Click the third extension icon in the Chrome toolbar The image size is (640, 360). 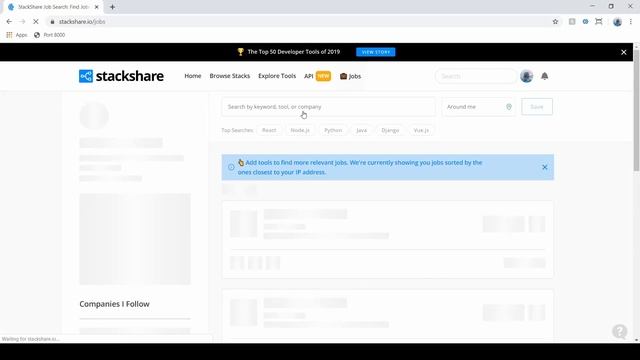pos(599,22)
